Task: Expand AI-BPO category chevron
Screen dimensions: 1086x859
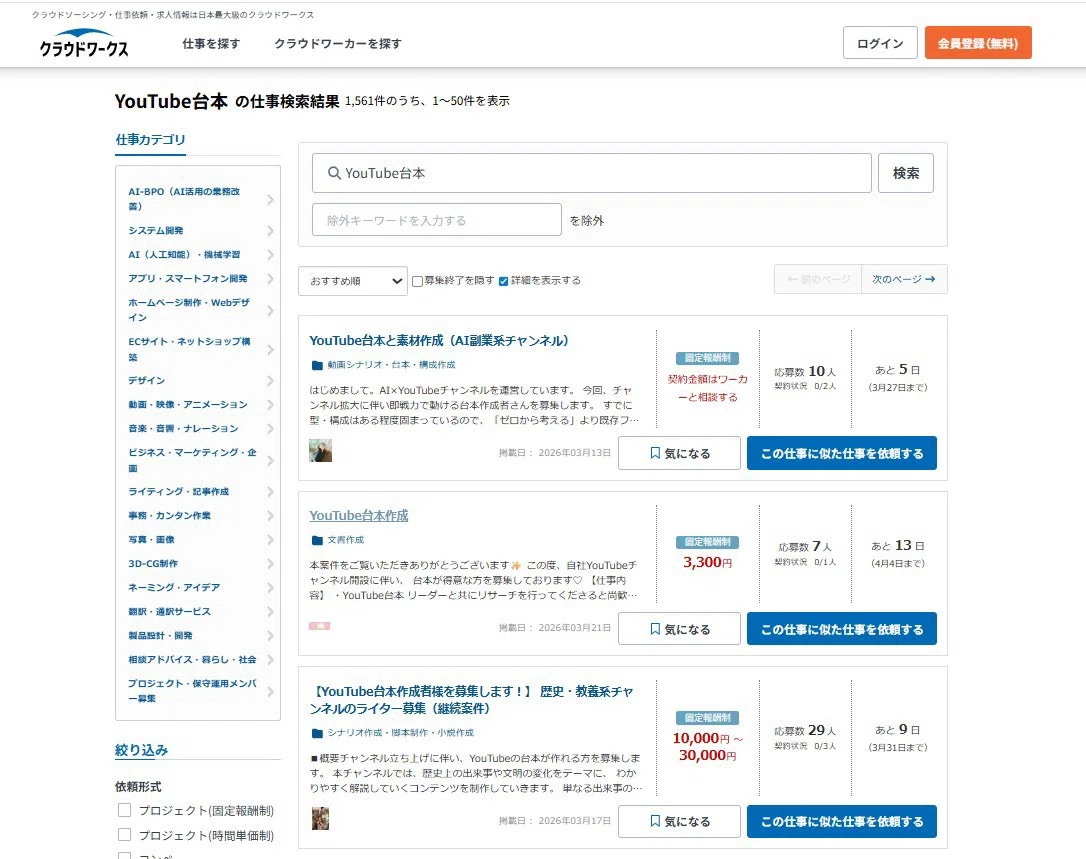Action: 270,200
